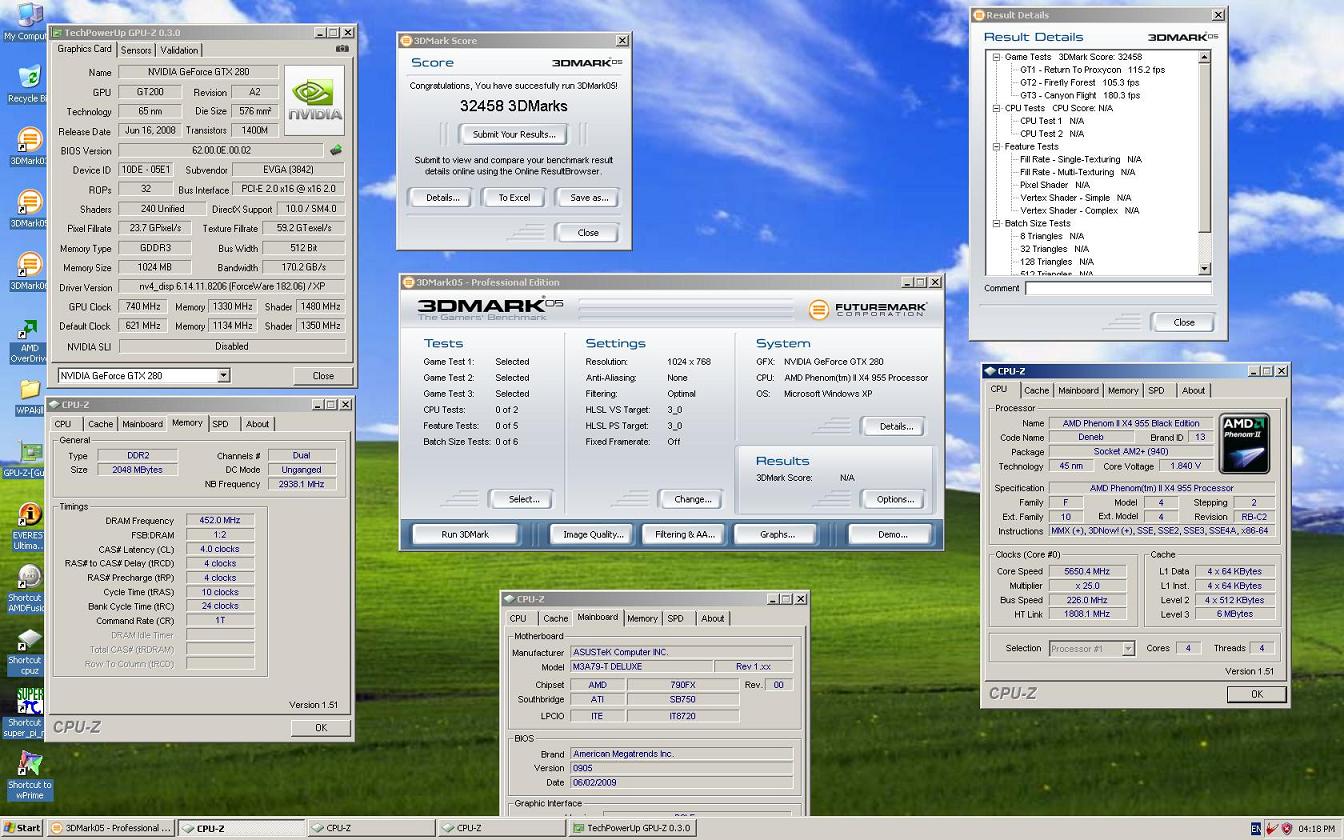Click the red bird tray icon
The width and height of the screenshot is (1344, 840).
(1272, 828)
